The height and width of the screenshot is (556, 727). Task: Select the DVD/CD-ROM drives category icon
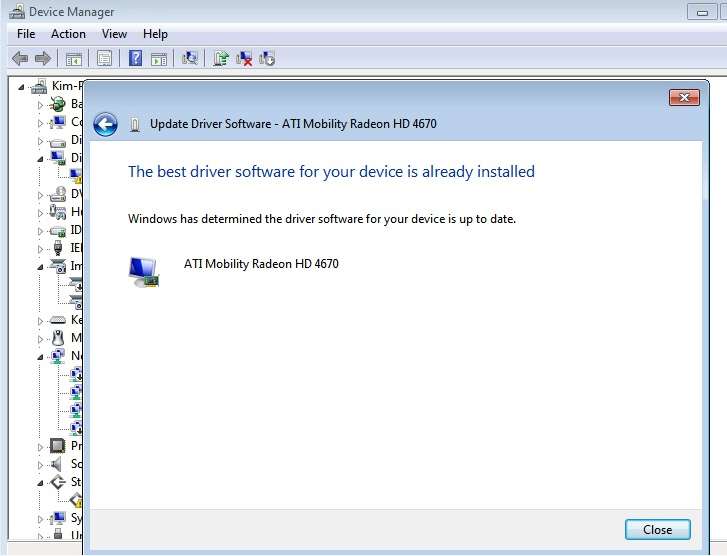[x=57, y=194]
